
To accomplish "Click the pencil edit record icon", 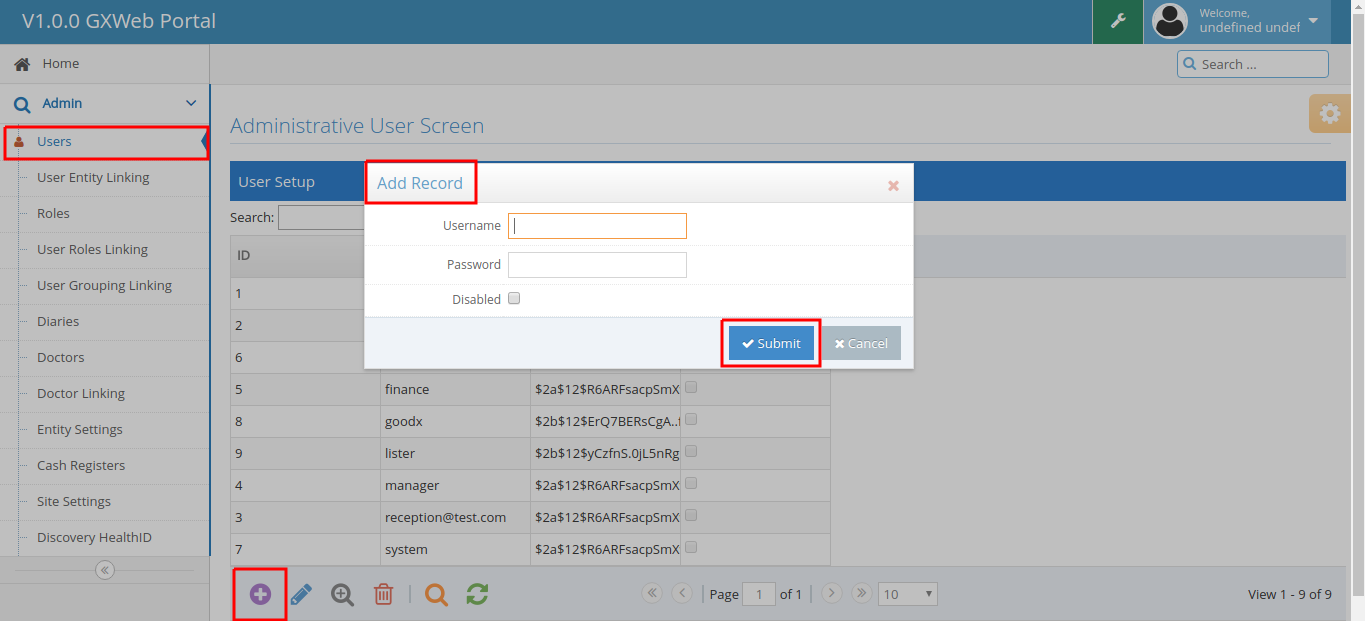I will [x=301, y=594].
